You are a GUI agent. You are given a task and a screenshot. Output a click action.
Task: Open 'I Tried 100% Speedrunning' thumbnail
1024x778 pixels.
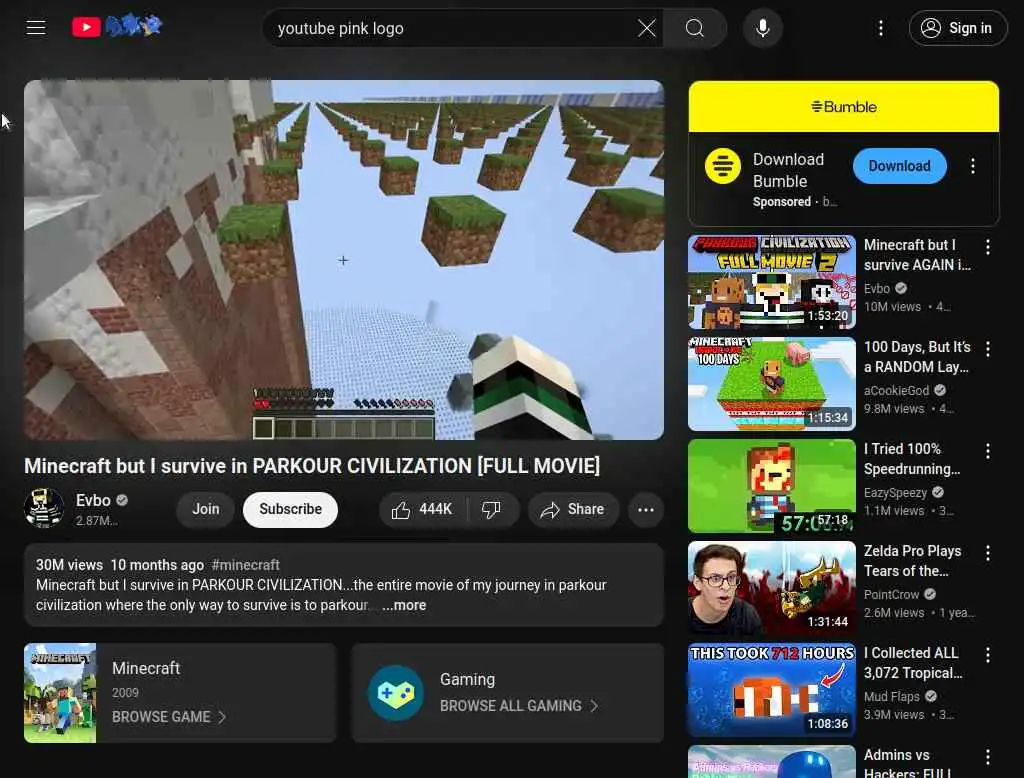tap(771, 485)
